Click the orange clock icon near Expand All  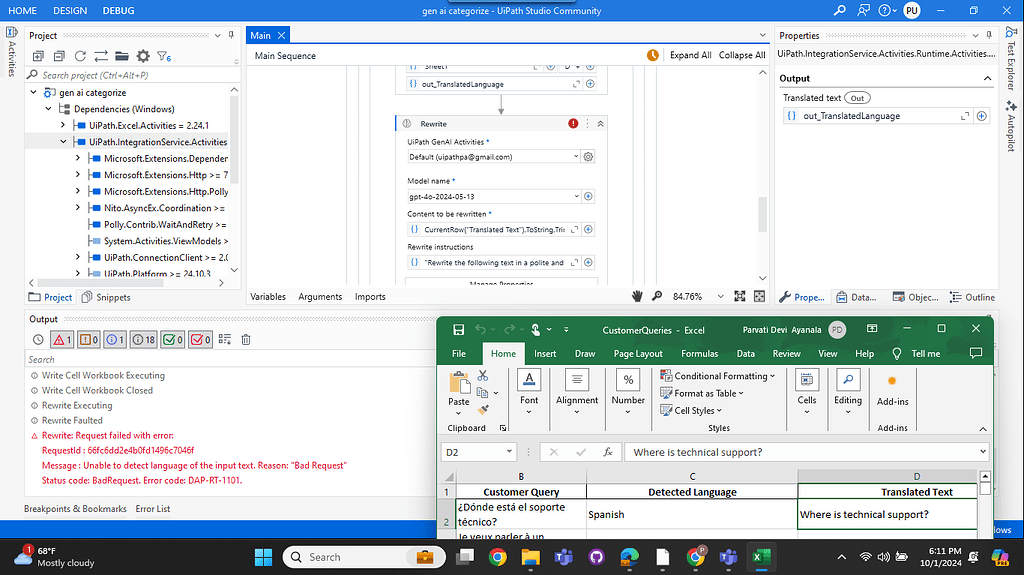tap(652, 56)
